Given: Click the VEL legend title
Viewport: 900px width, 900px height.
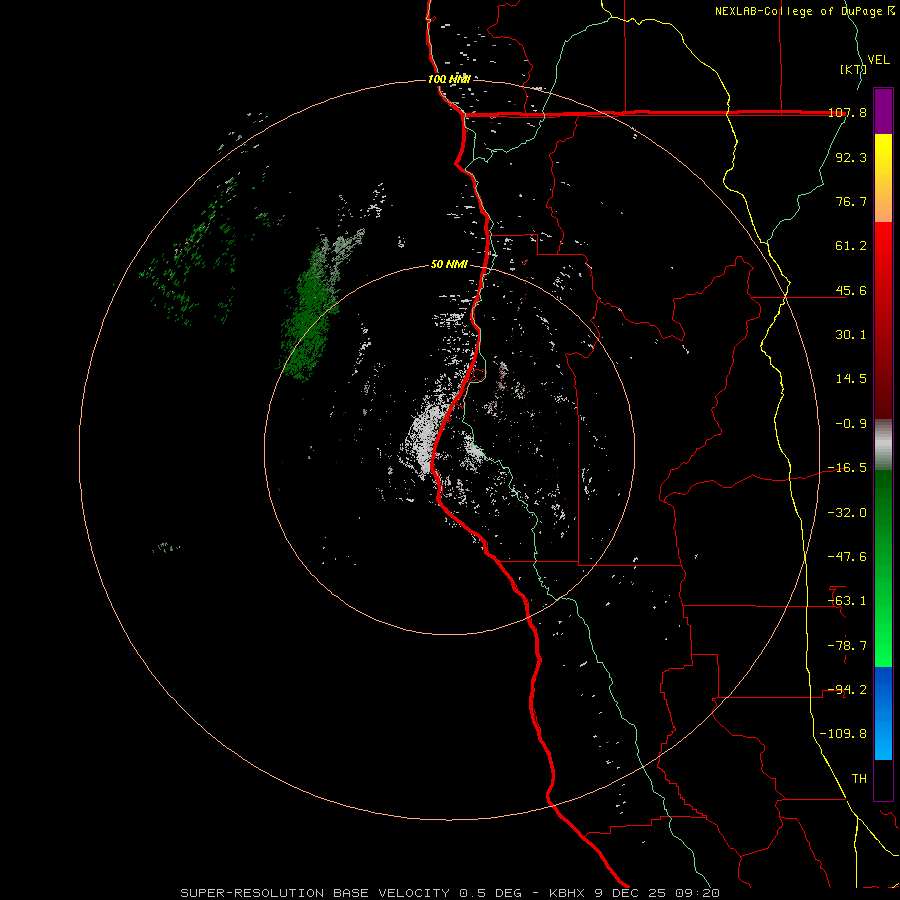Looking at the screenshot, I should coord(878,59).
